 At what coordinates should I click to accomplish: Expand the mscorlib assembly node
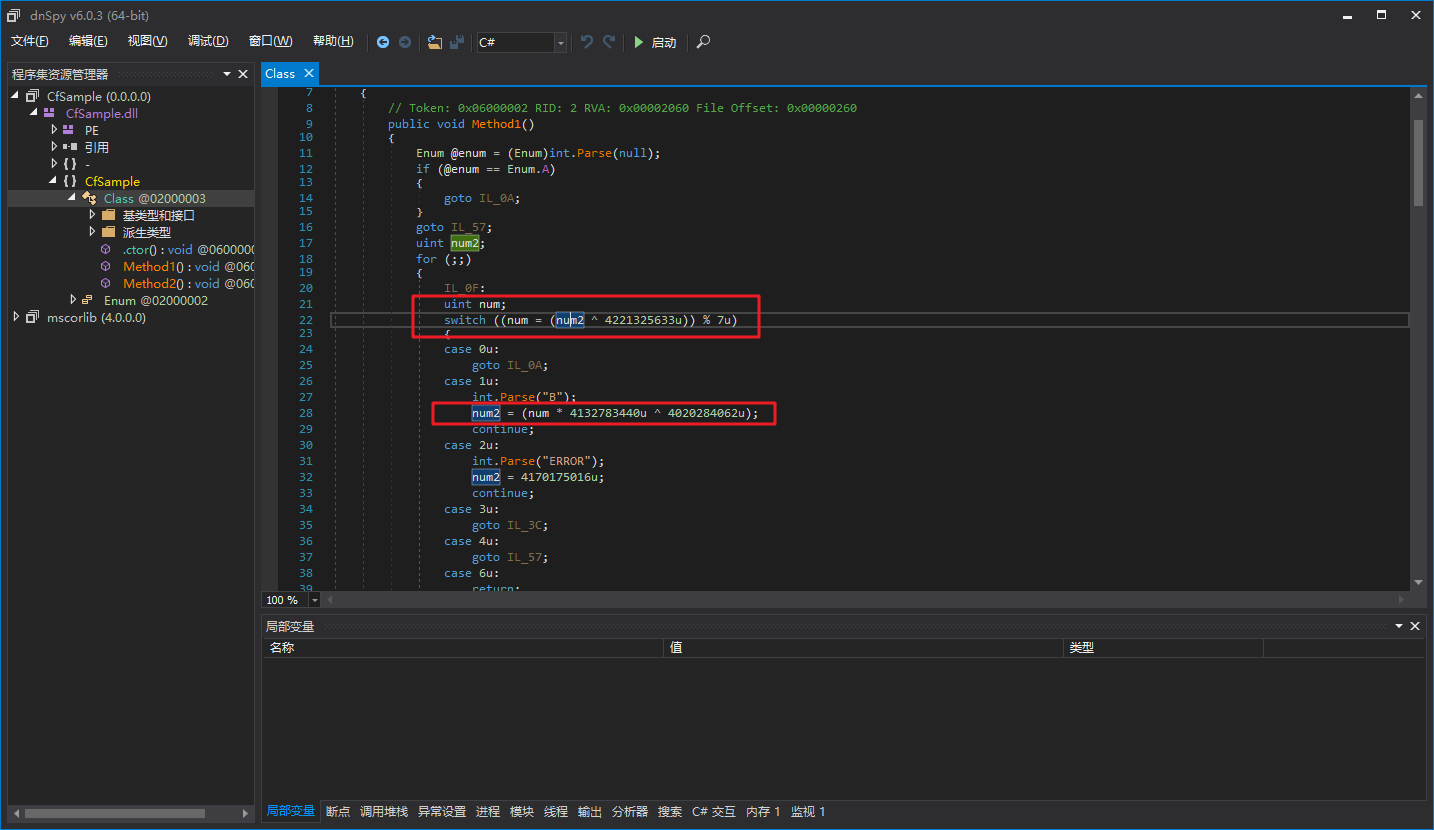[17, 317]
